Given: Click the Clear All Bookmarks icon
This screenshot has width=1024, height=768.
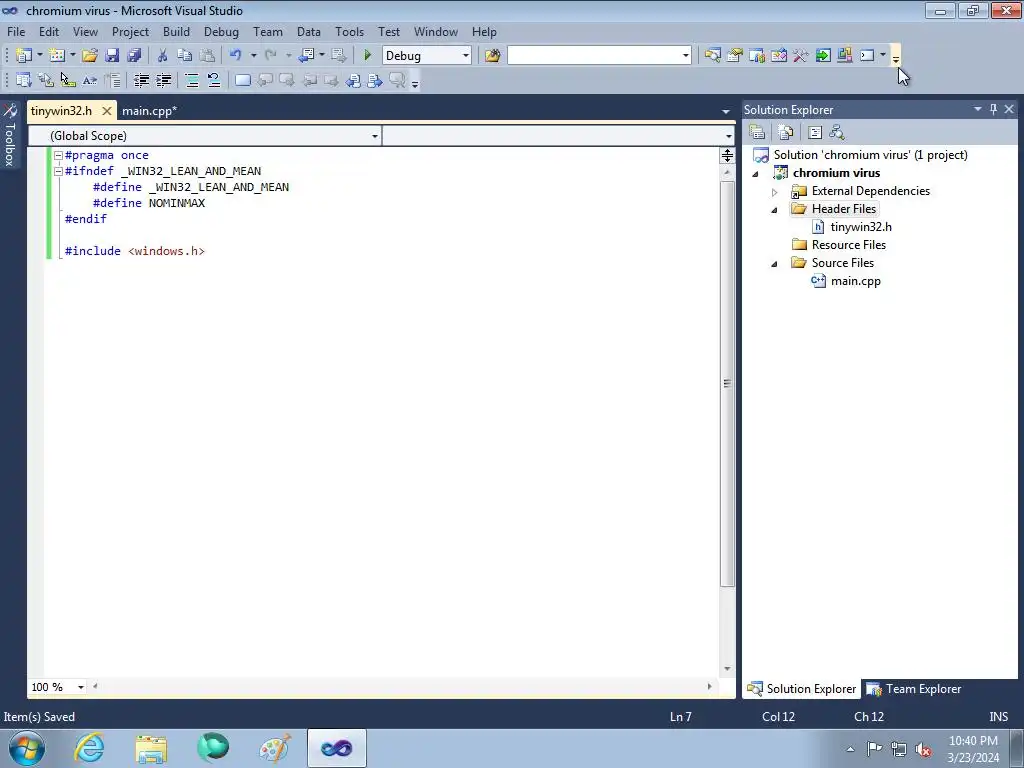Looking at the screenshot, I should pos(397,80).
